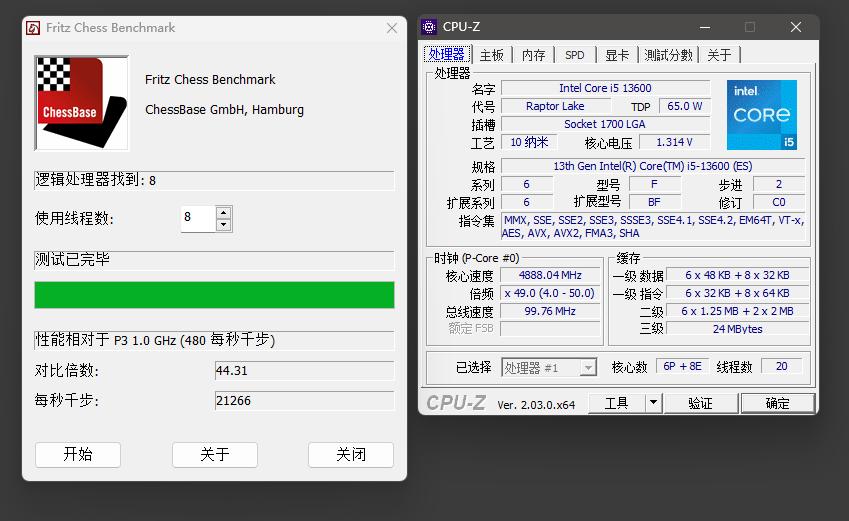Image resolution: width=849 pixels, height=521 pixels.
Task: Click the 确定 button in CPU-Z
Action: click(778, 403)
